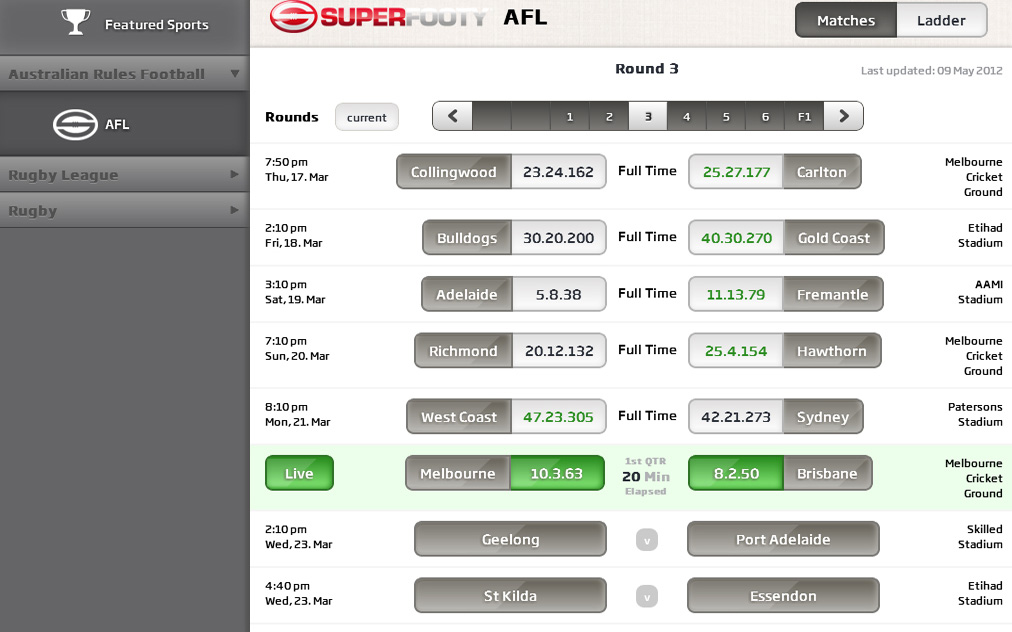Collapse the Australian Rules Football section
Screen dimensions: 1012x632
[x=125, y=74]
